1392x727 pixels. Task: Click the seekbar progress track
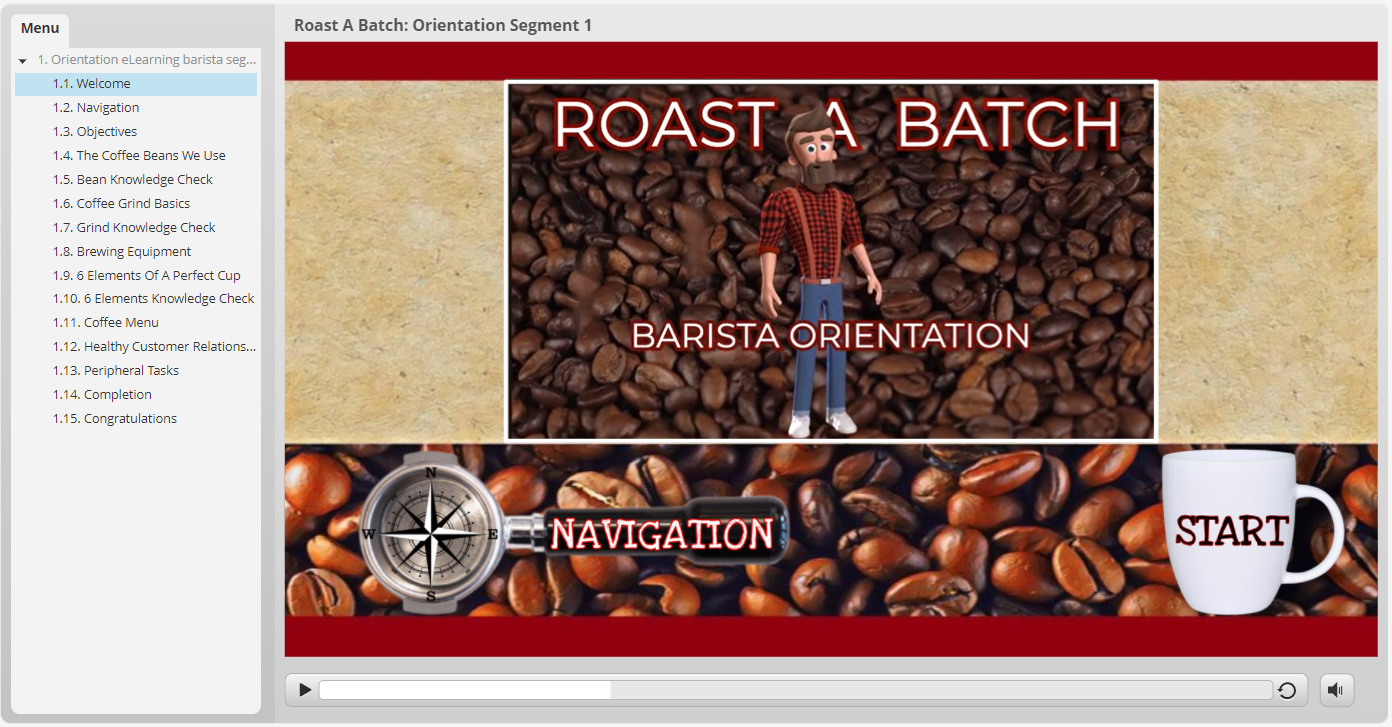(x=795, y=690)
